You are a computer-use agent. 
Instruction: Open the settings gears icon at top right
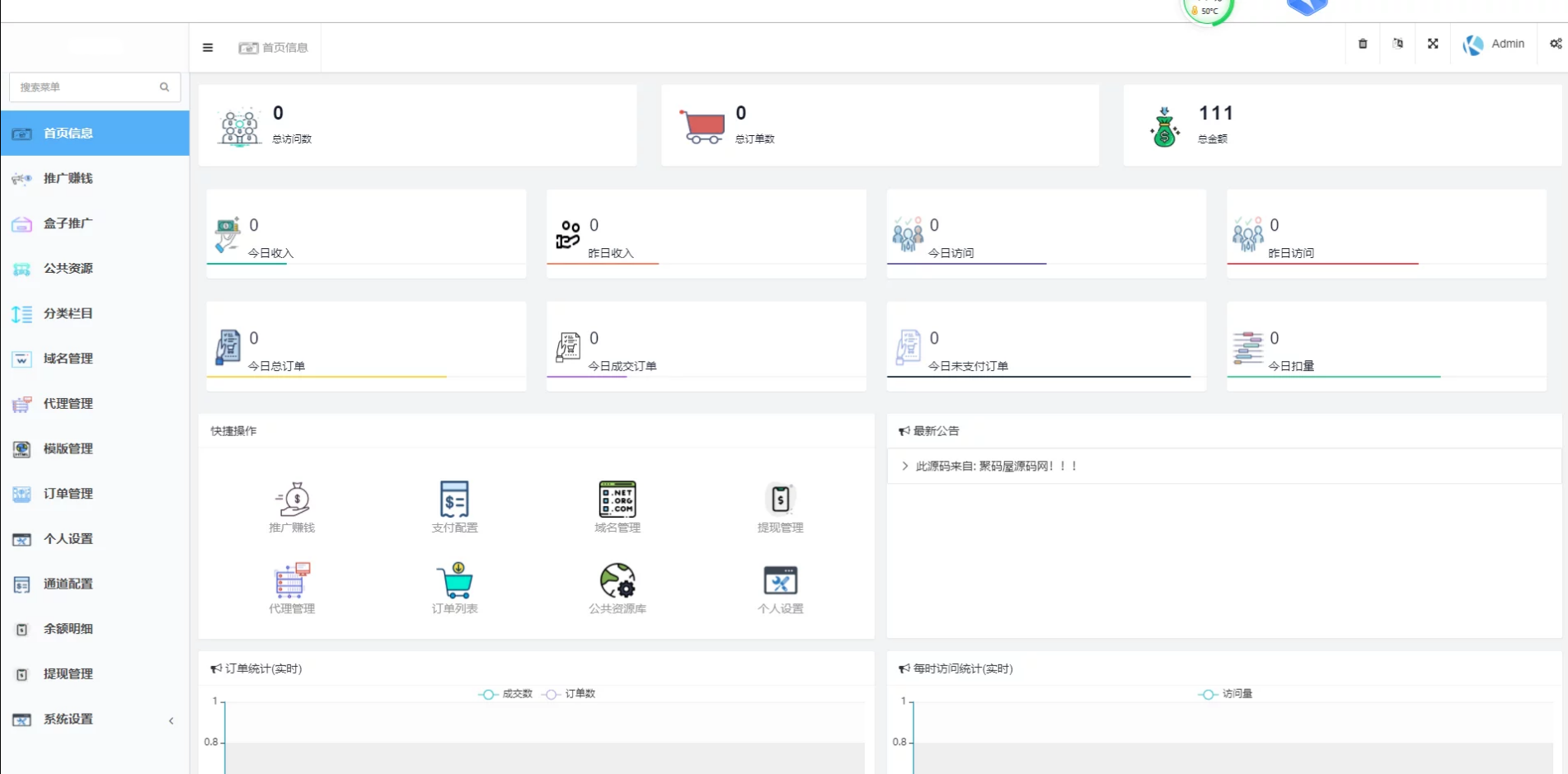1555,44
